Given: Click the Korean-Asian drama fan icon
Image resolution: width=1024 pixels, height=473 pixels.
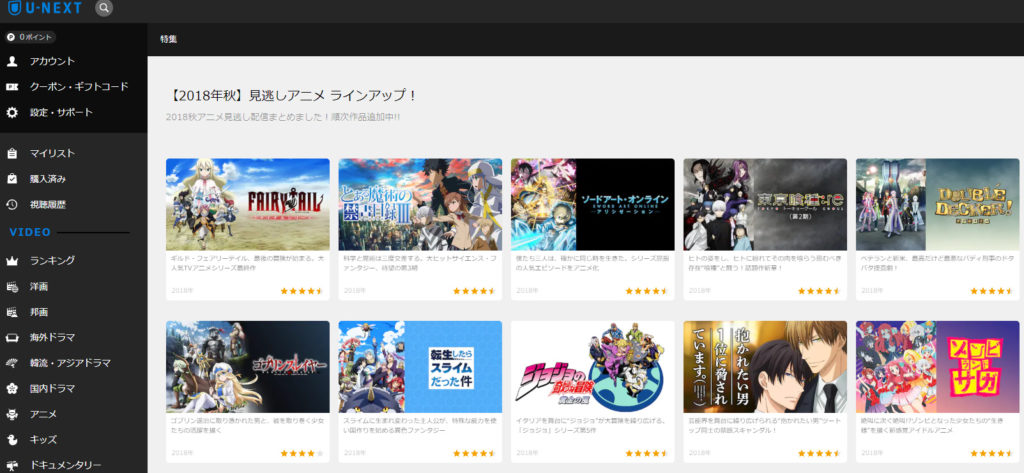Looking at the screenshot, I should pos(12,363).
